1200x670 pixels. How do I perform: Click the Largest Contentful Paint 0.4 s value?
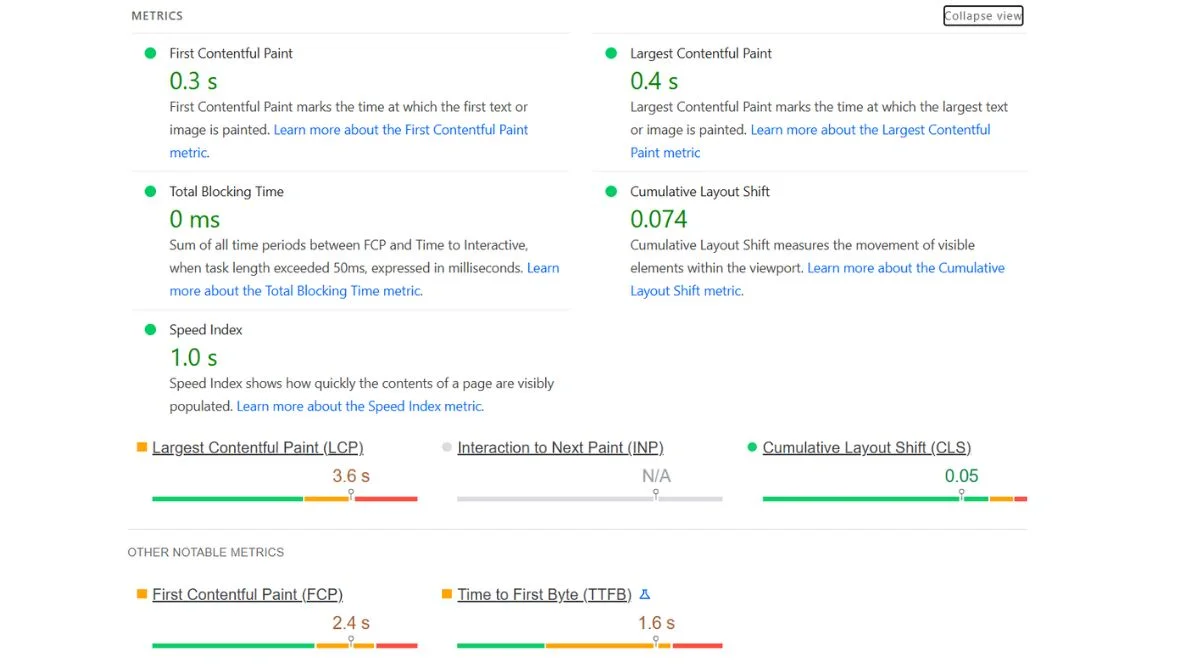point(654,81)
